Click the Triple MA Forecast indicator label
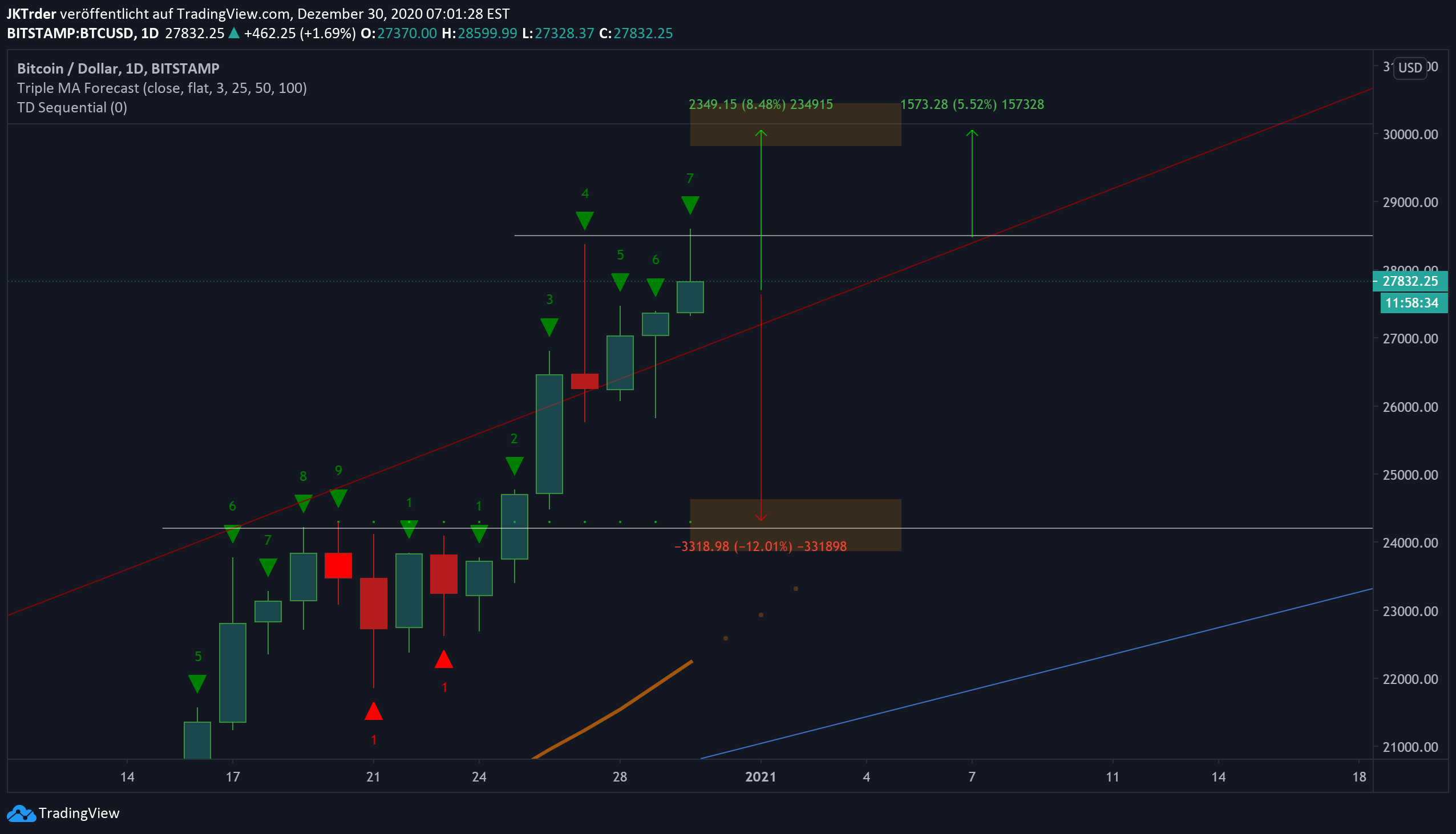 coord(161,88)
